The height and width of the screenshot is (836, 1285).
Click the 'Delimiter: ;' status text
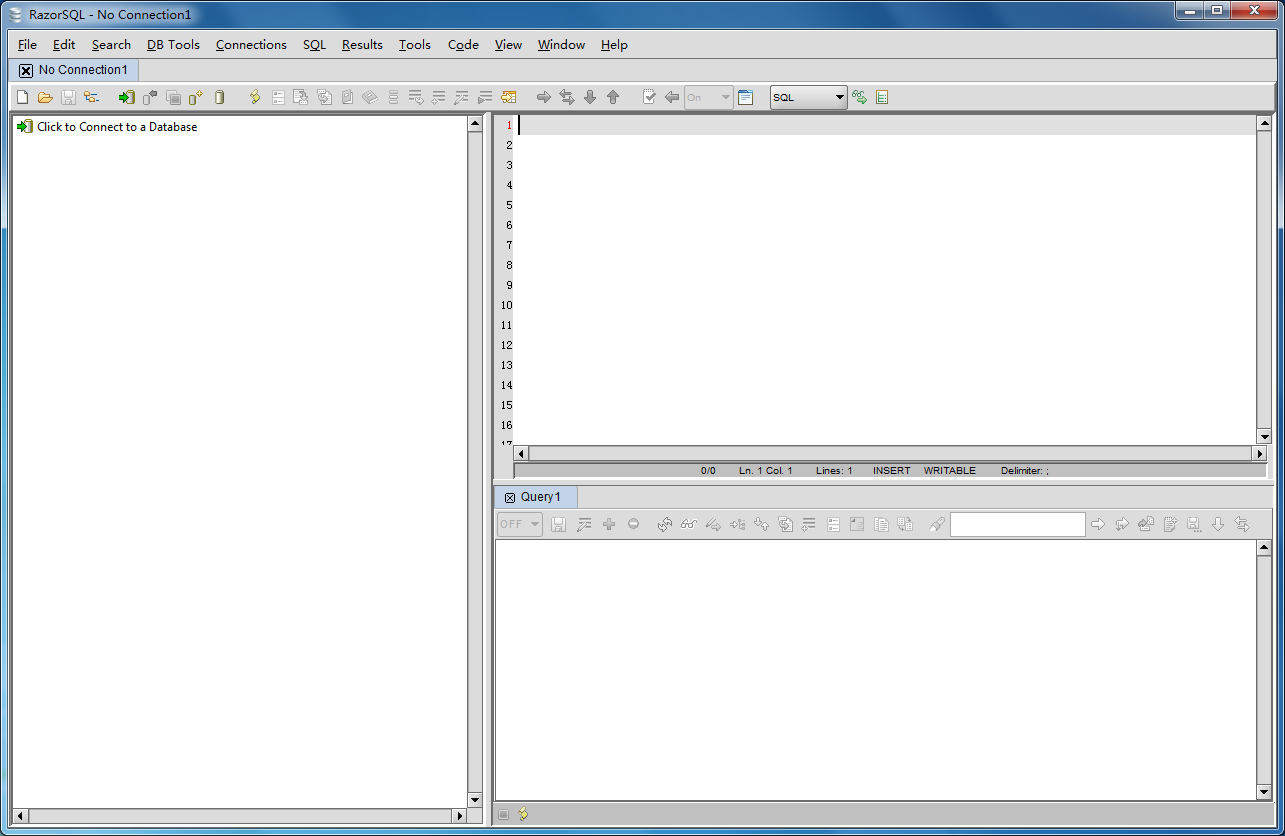1025,470
